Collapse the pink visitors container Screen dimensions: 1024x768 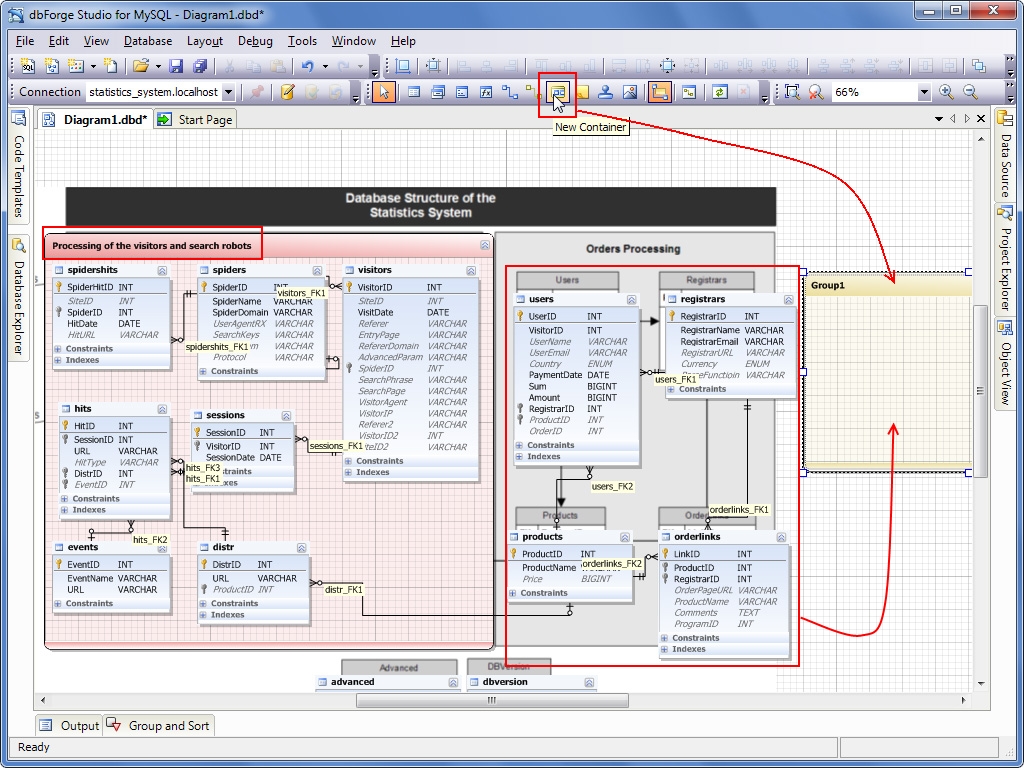485,246
